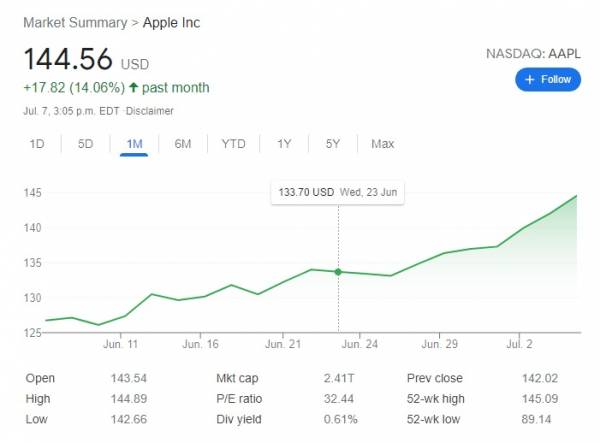The width and height of the screenshot is (600, 443).
Task: Switch to the YTD time range
Action: pyautogui.click(x=233, y=144)
